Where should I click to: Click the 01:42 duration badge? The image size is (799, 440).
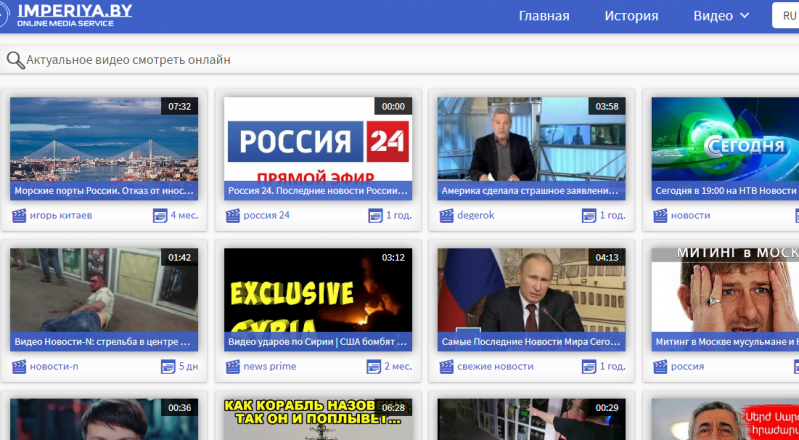179,257
